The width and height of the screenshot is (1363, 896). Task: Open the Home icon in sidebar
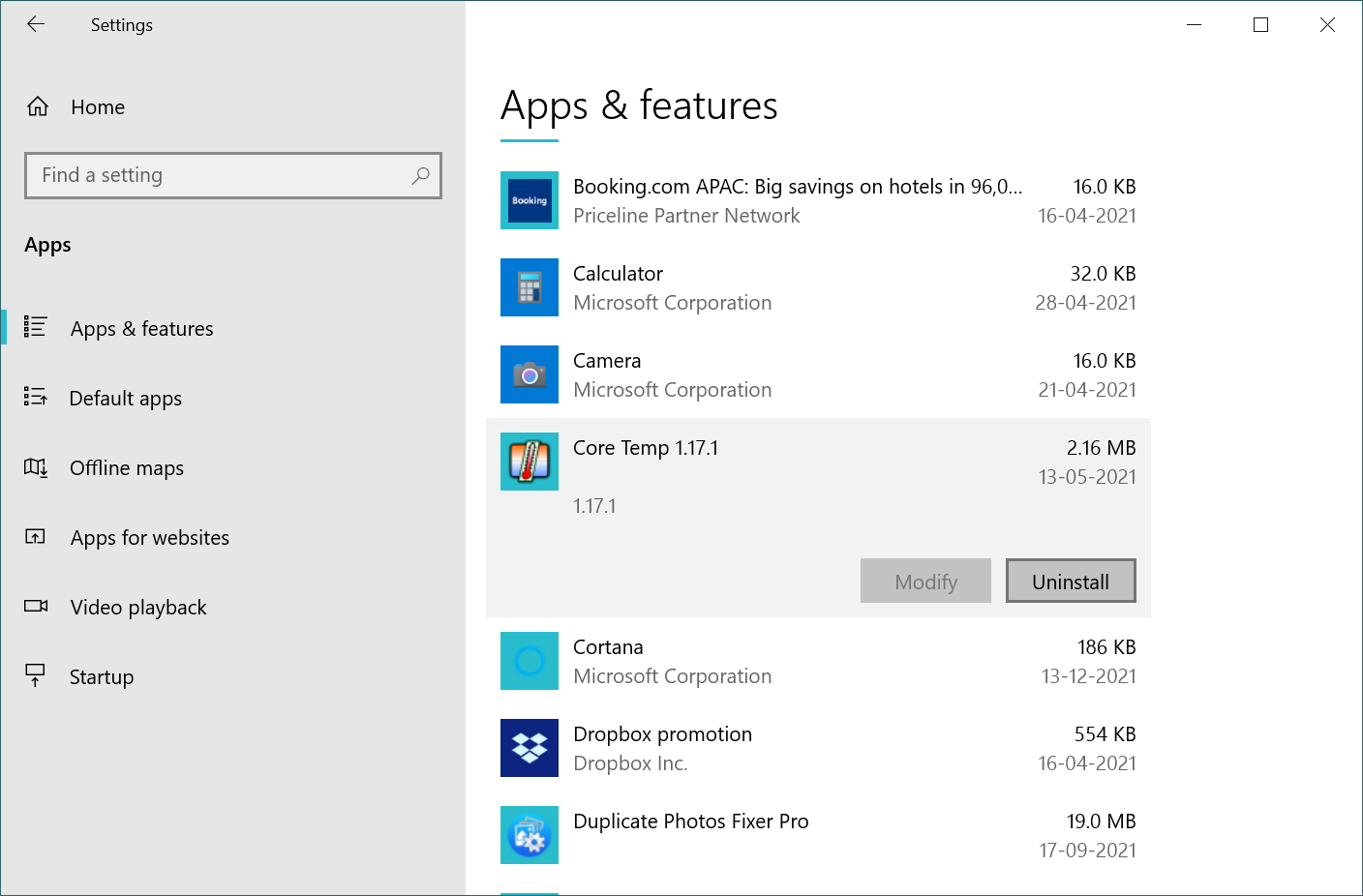pyautogui.click(x=38, y=106)
